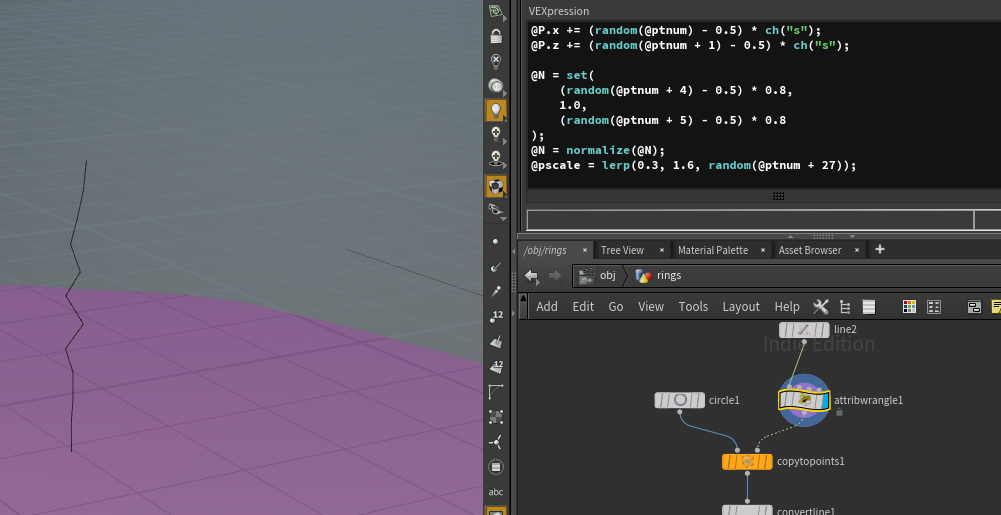
Task: Close the Material Palette tab
Action: (763, 250)
